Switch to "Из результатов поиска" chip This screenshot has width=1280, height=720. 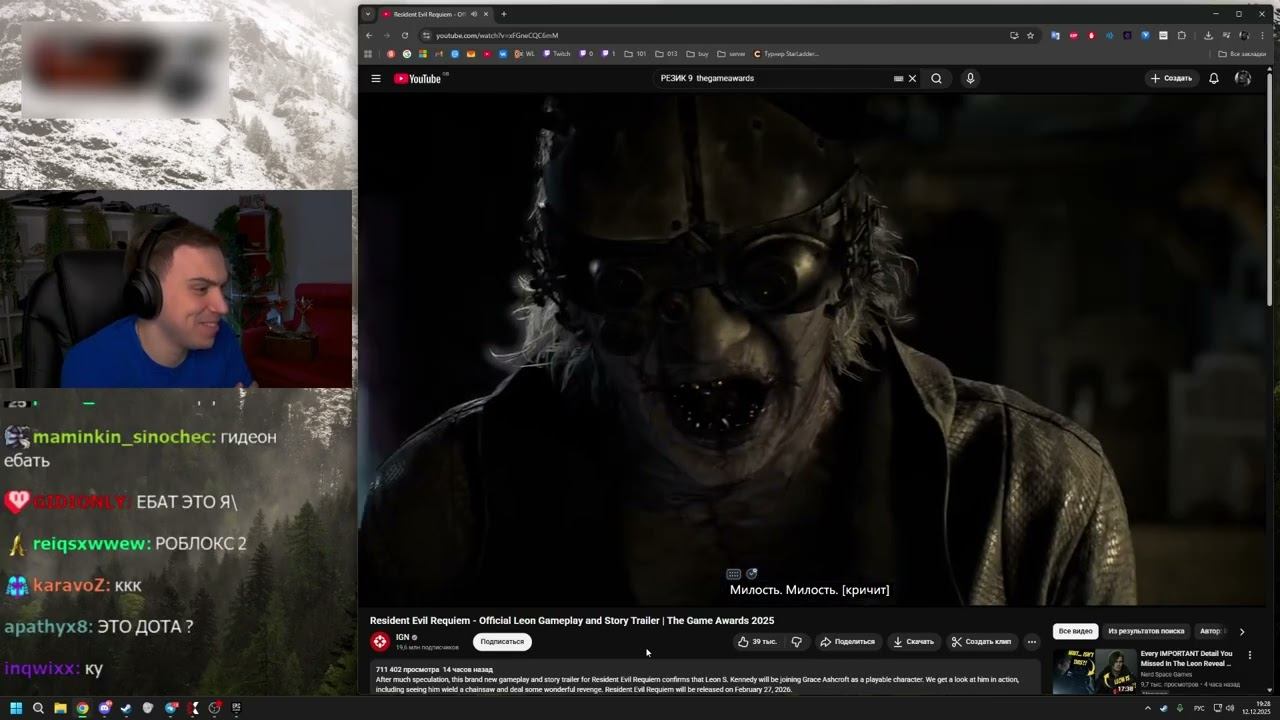click(1146, 631)
